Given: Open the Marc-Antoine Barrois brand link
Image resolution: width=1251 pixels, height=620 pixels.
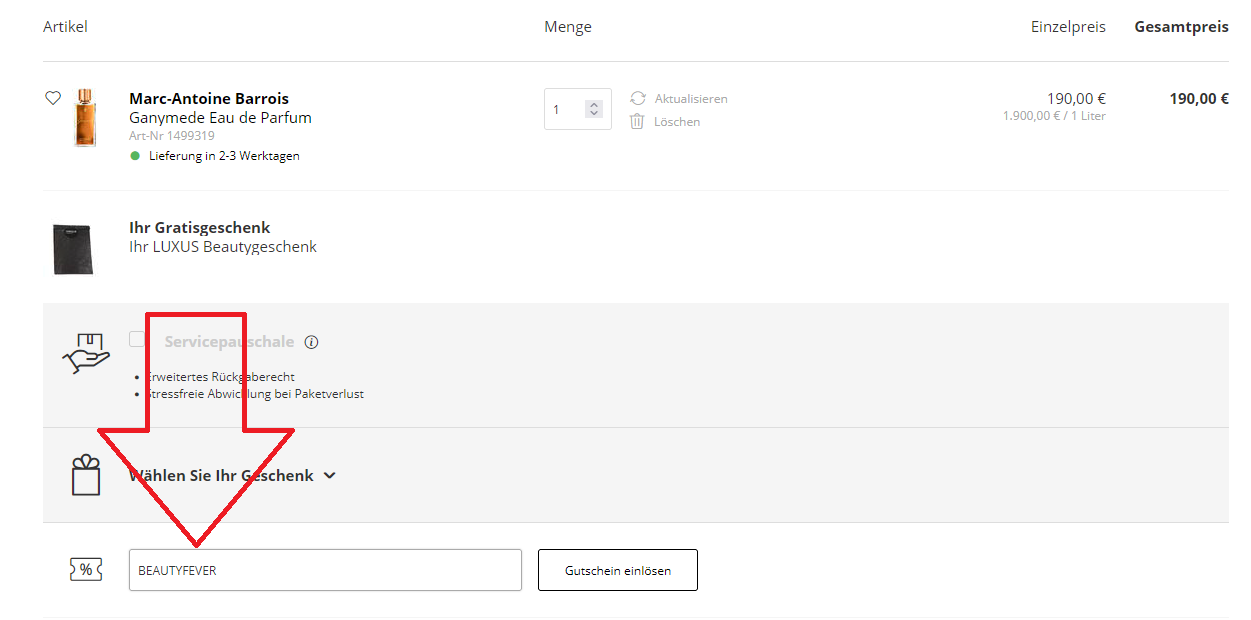Looking at the screenshot, I should 209,98.
